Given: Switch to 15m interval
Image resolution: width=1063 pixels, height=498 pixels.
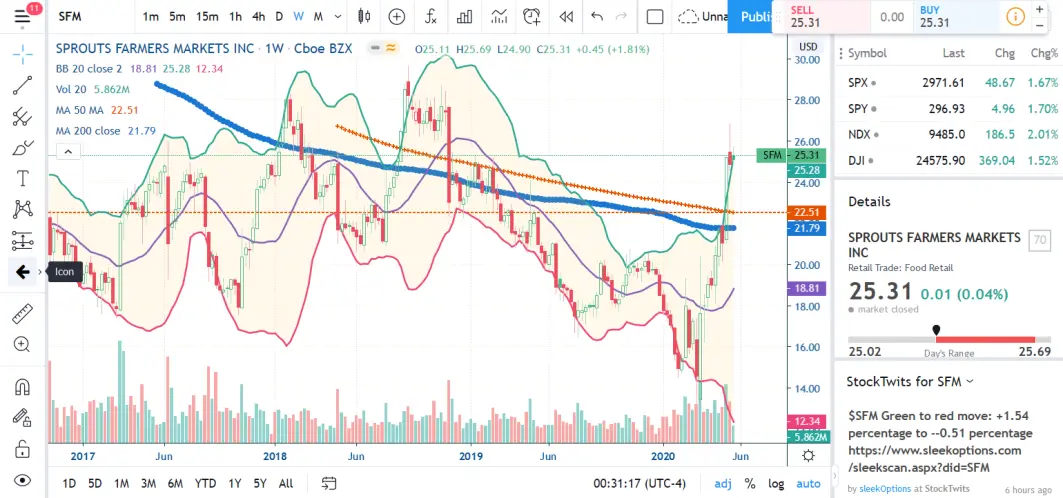Looking at the screenshot, I should 207,17.
